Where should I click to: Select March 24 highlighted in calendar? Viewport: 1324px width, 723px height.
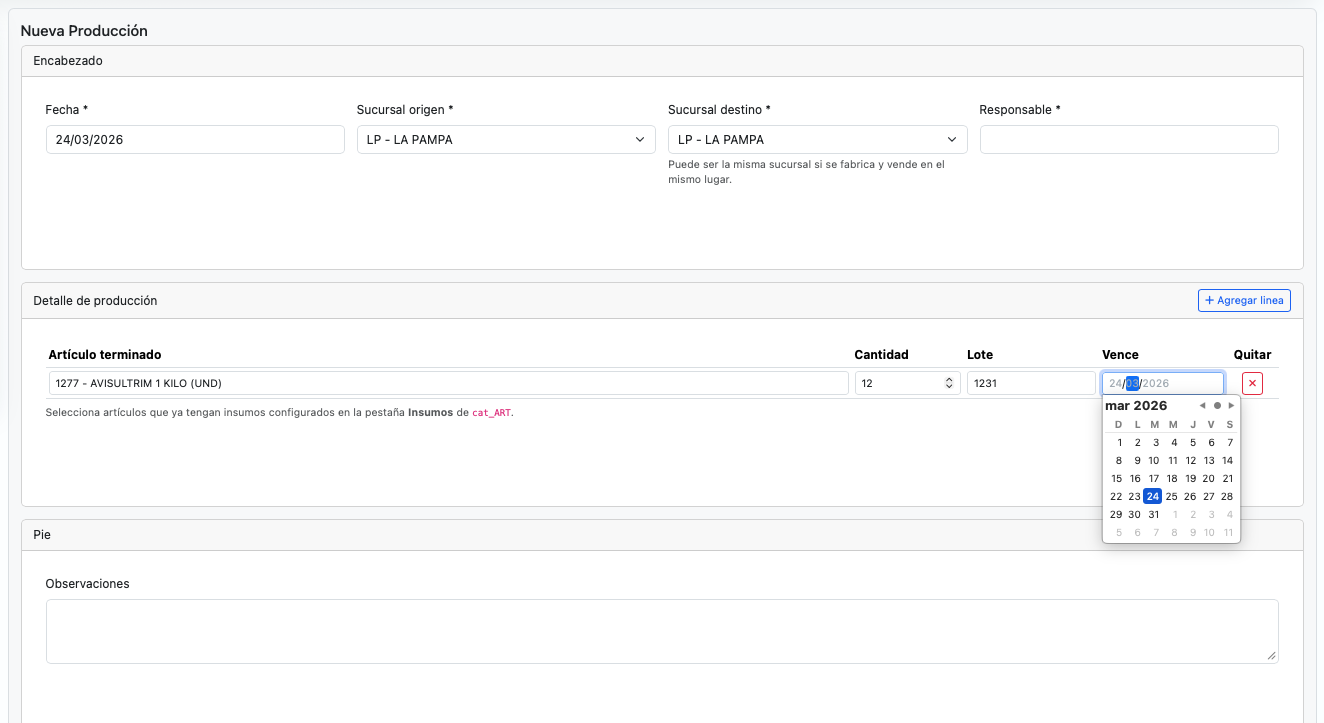coord(1153,496)
